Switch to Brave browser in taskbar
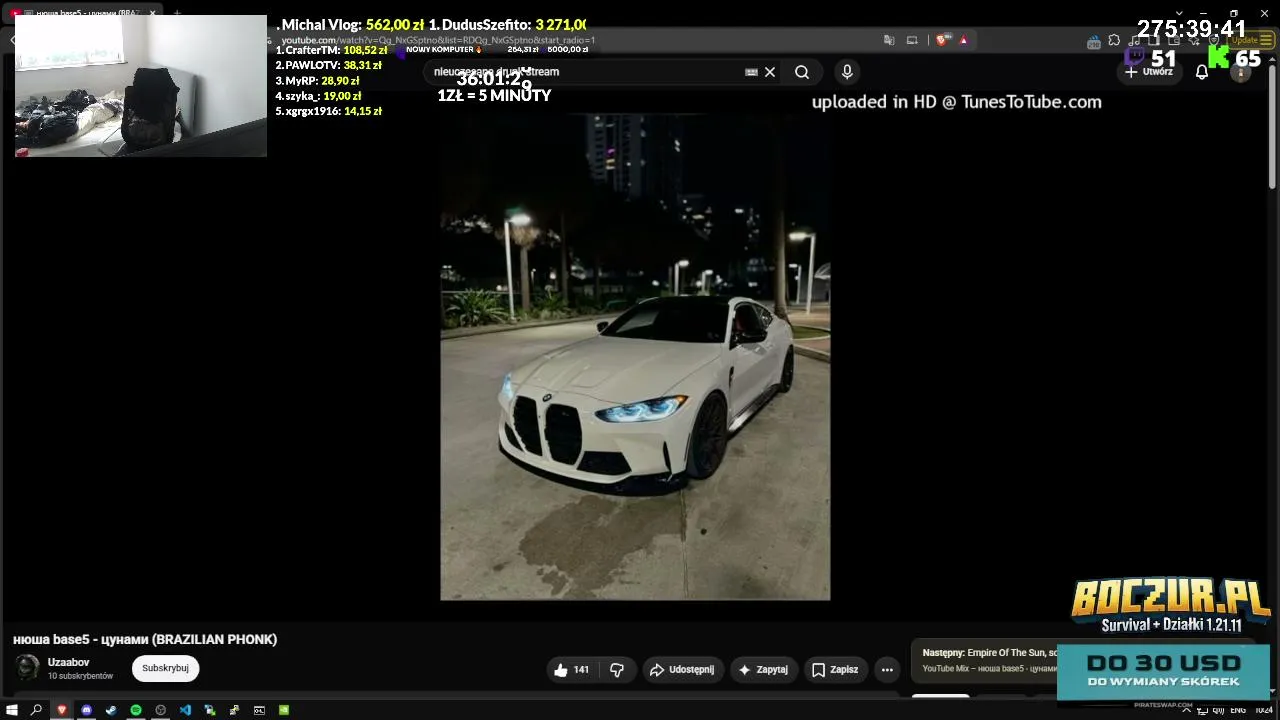The width and height of the screenshot is (1280, 720). pyautogui.click(x=62, y=710)
